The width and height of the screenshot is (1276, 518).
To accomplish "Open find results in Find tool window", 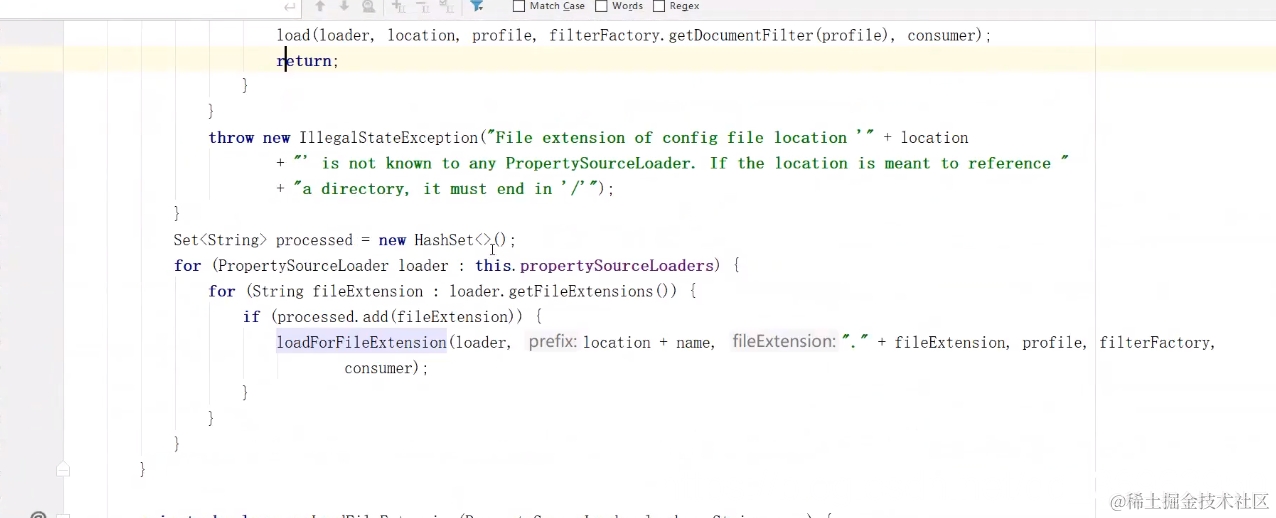I will (369, 6).
